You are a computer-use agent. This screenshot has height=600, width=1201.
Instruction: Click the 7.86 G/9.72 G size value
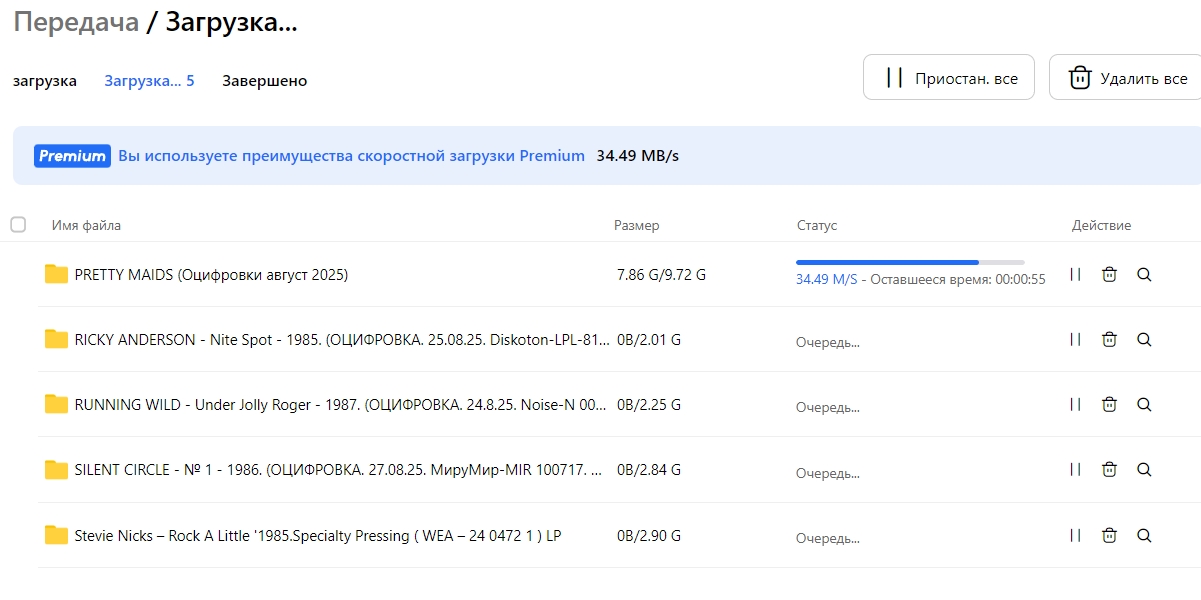point(662,274)
